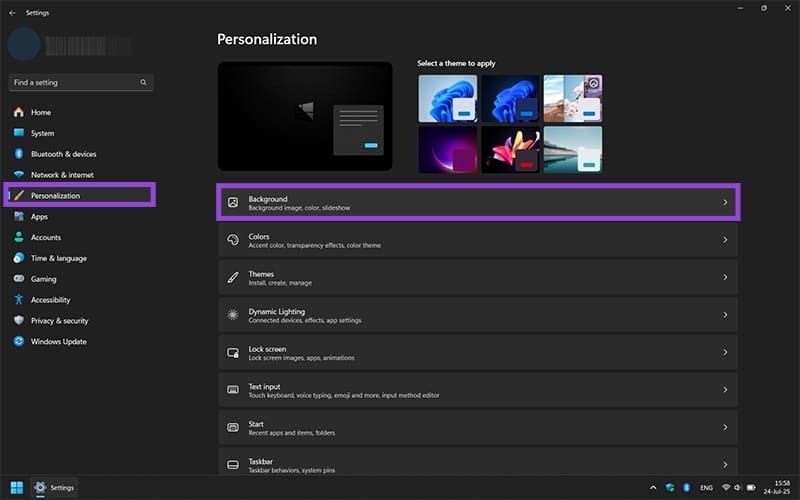Expand the Text input row chevron

725,390
